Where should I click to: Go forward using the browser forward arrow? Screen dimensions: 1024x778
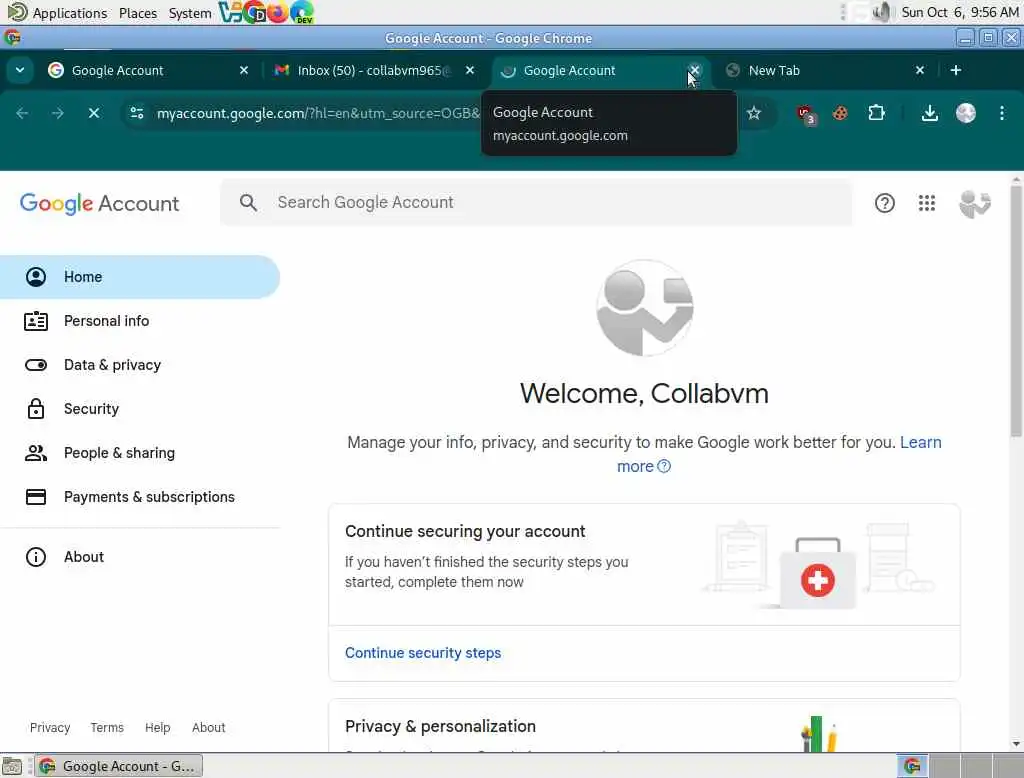point(57,113)
